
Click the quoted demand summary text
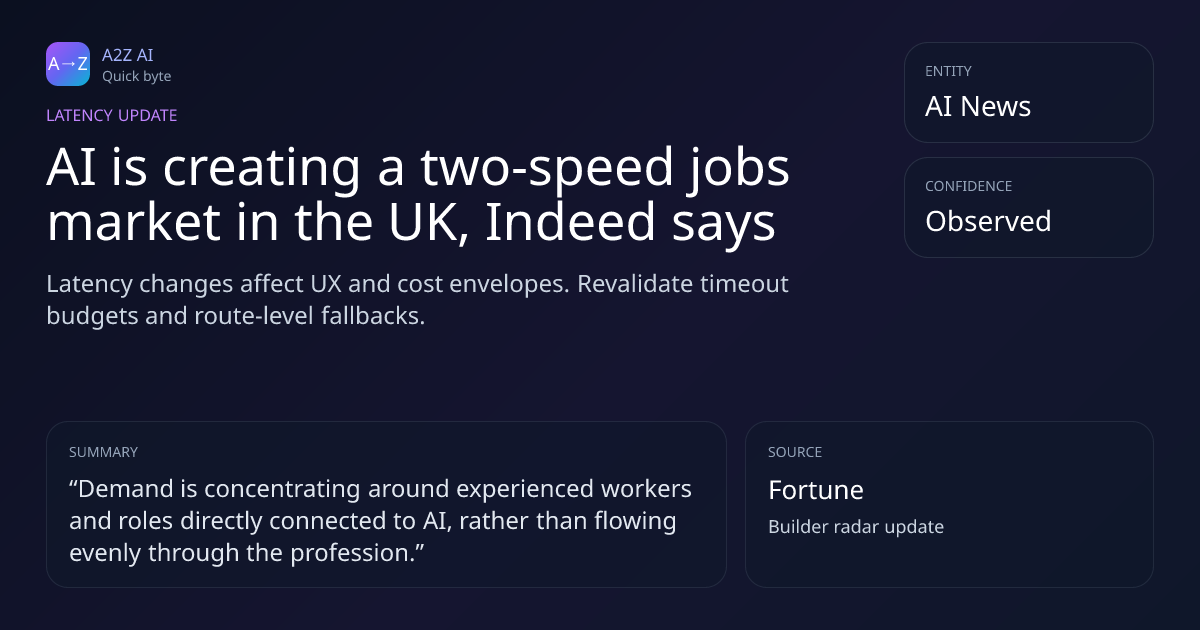380,521
